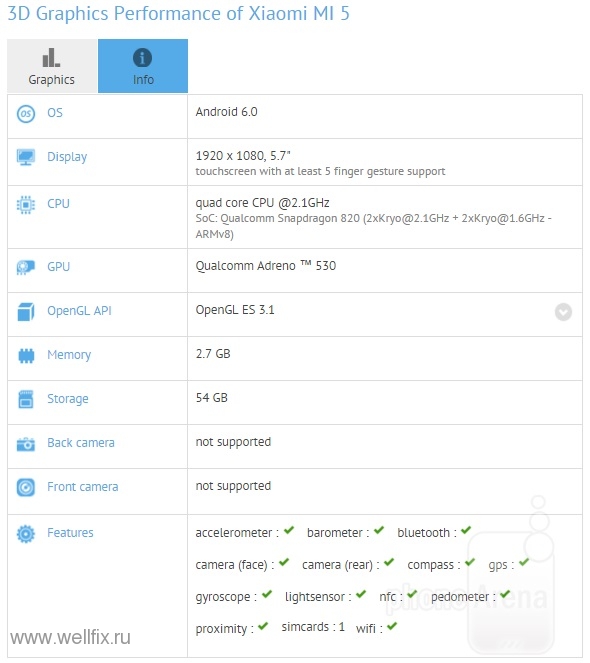590x663 pixels.
Task: Click the Back camera label link
Action: click(81, 443)
